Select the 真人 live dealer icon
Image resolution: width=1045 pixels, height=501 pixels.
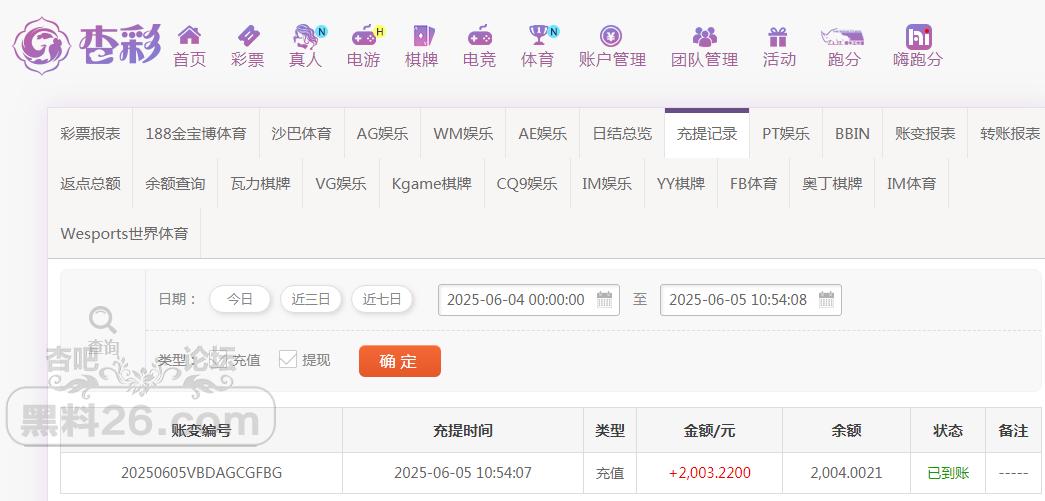click(306, 36)
